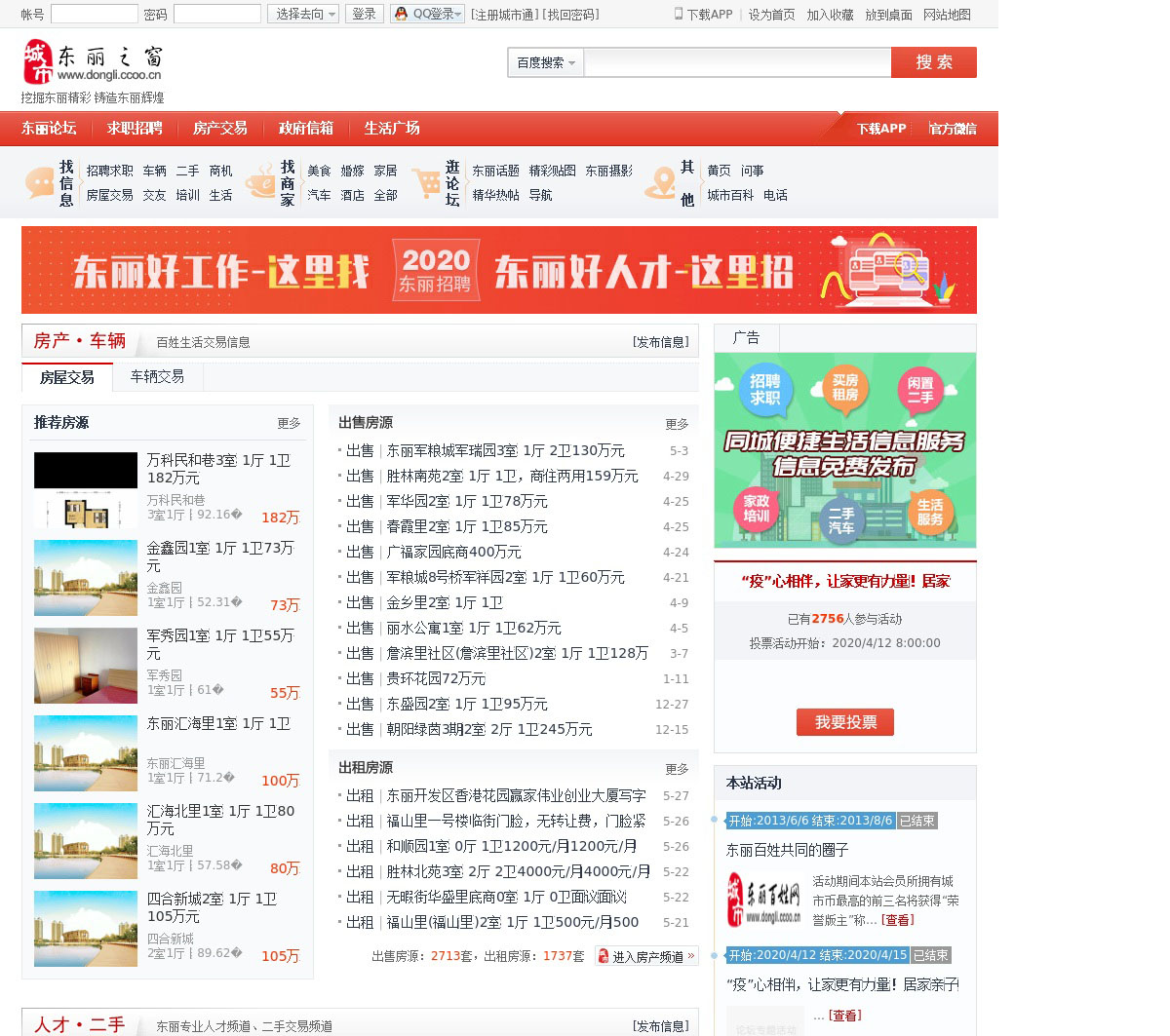This screenshot has width=1170, height=1036.
Task: Switch to the 车辆交易 tab
Action: tap(157, 376)
